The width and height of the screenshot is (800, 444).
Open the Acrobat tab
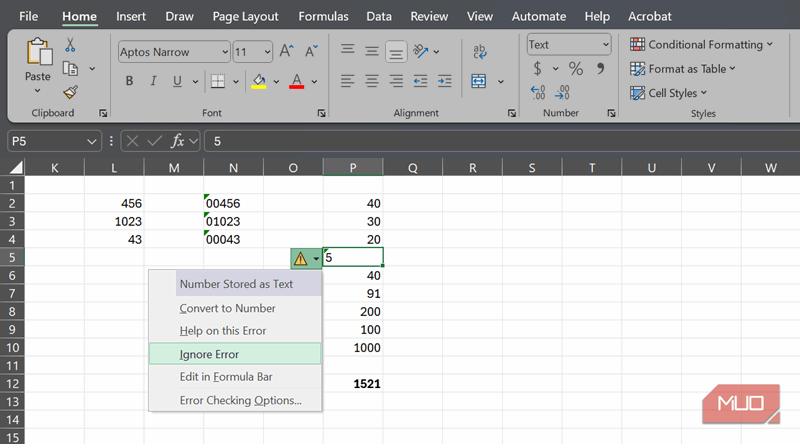coord(649,16)
